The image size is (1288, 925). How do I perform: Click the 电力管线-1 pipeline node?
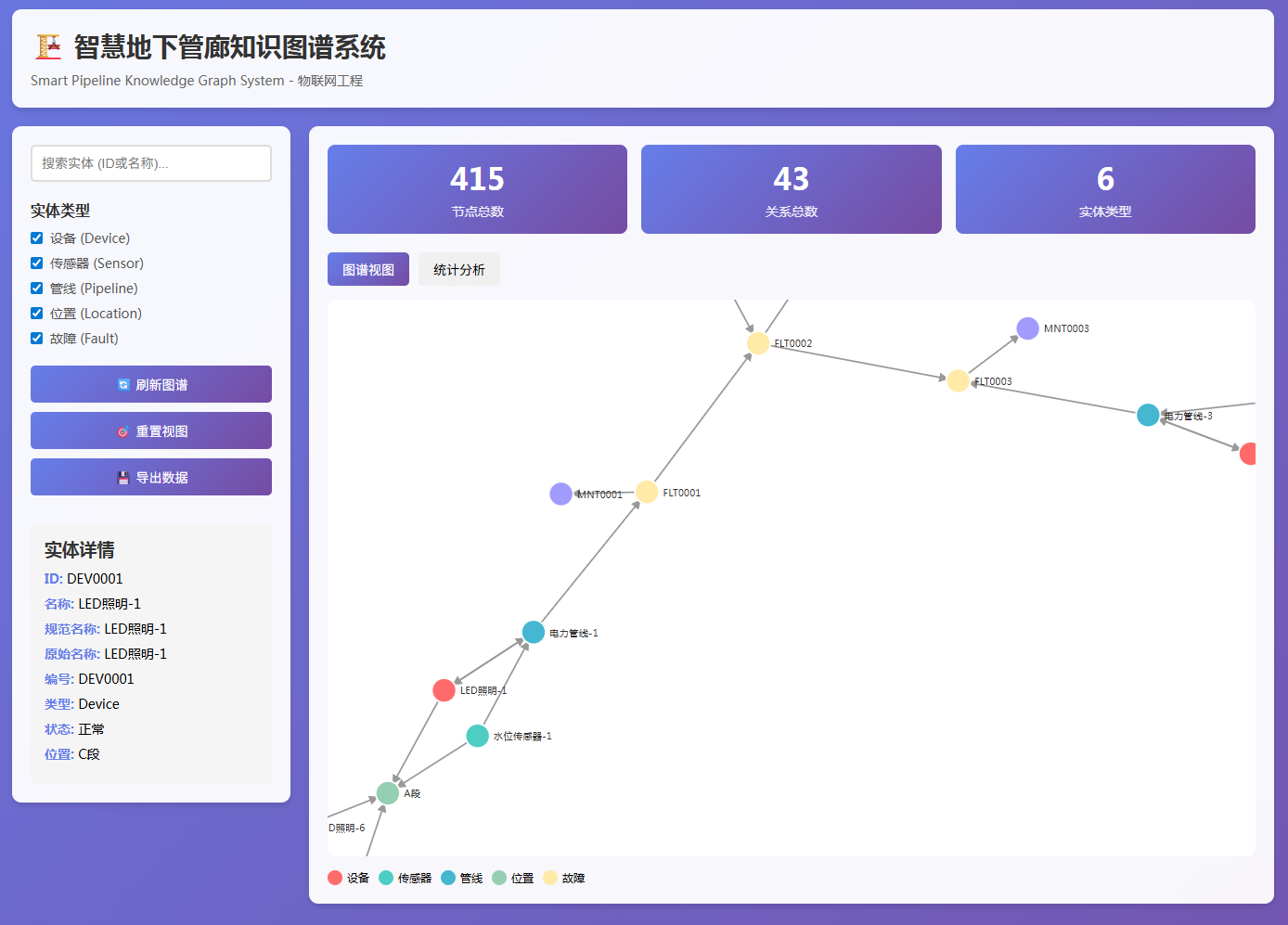(533, 632)
